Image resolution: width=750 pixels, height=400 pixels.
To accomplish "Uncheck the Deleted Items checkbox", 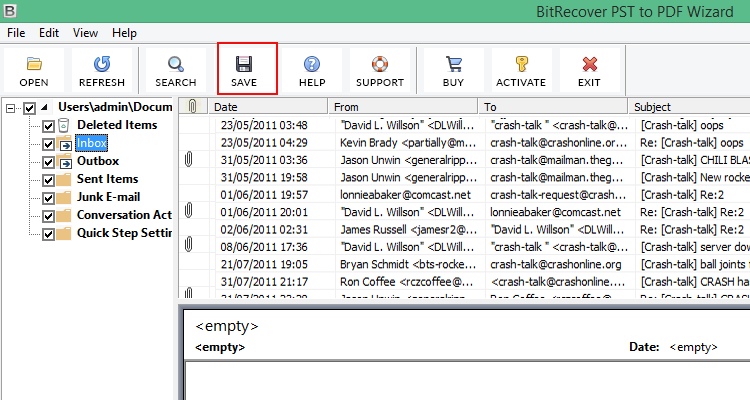I will tap(48, 126).
